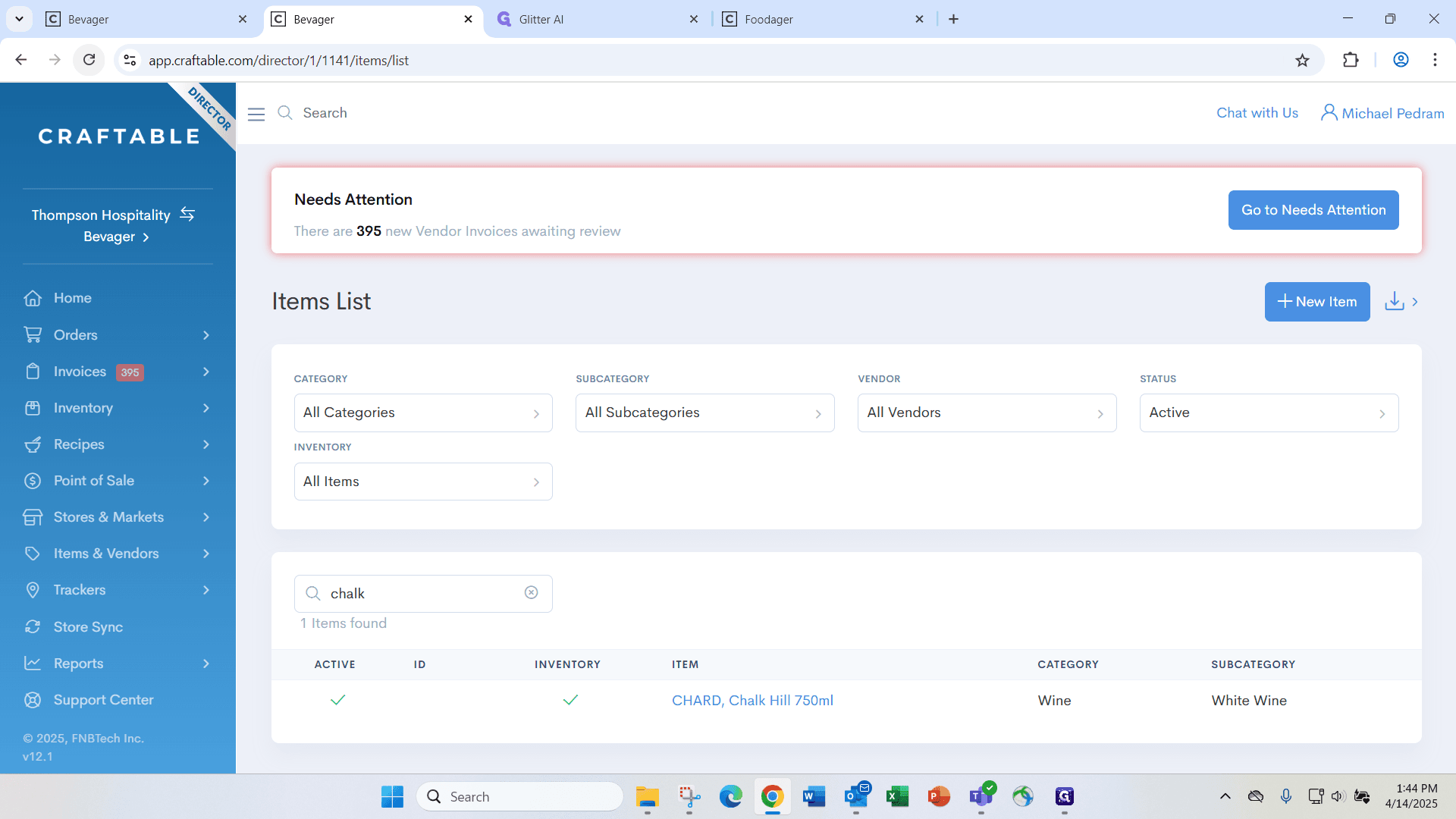Image resolution: width=1456 pixels, height=819 pixels.
Task: Open File Explorer from the taskbar
Action: pos(647,796)
